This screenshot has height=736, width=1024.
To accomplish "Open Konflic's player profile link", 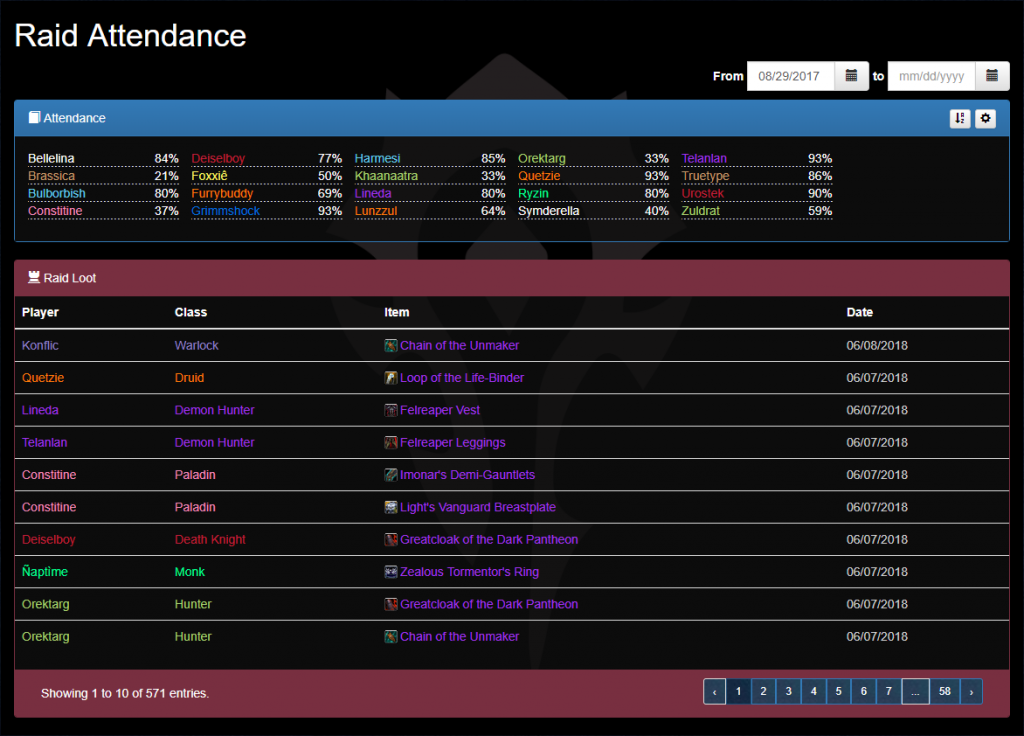I will (39, 345).
